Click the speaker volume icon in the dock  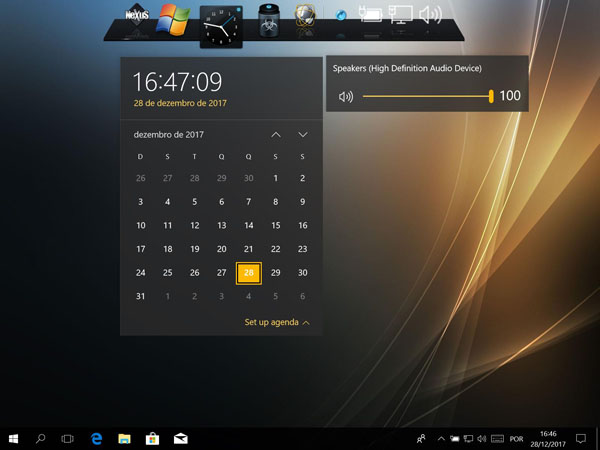pyautogui.click(x=430, y=15)
